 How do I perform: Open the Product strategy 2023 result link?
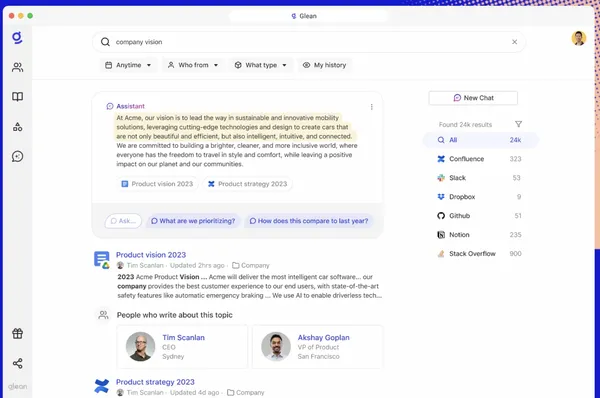click(x=155, y=382)
